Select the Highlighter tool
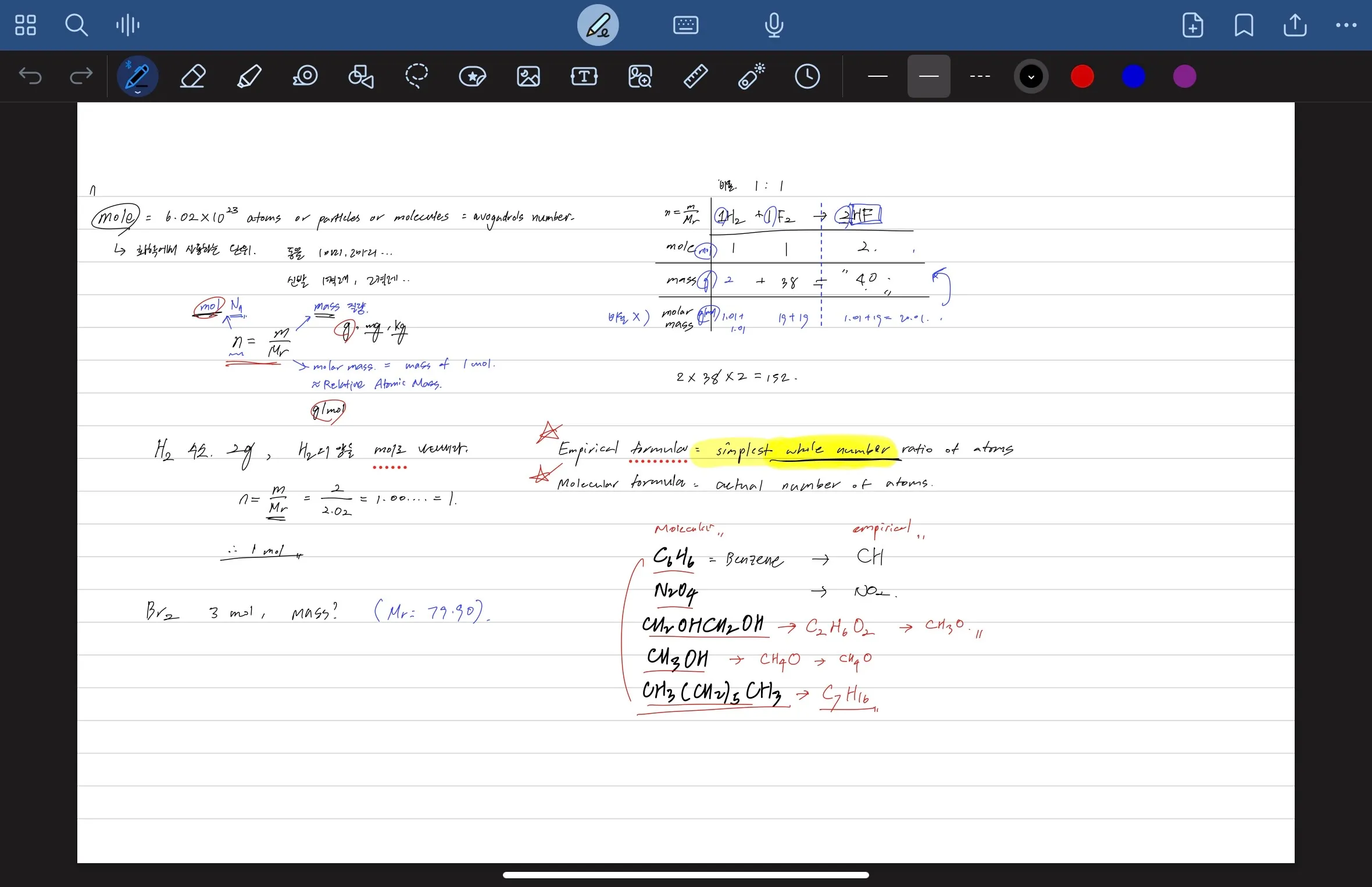 pyautogui.click(x=249, y=76)
